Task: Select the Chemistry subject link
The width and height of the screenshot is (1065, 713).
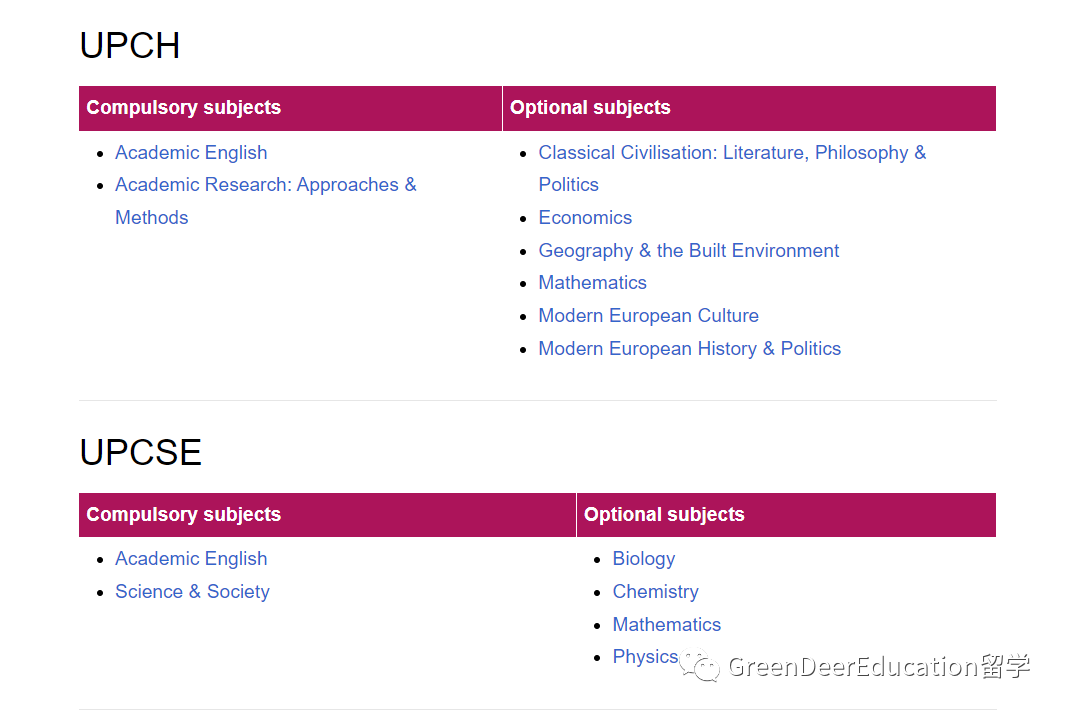Action: [x=655, y=592]
